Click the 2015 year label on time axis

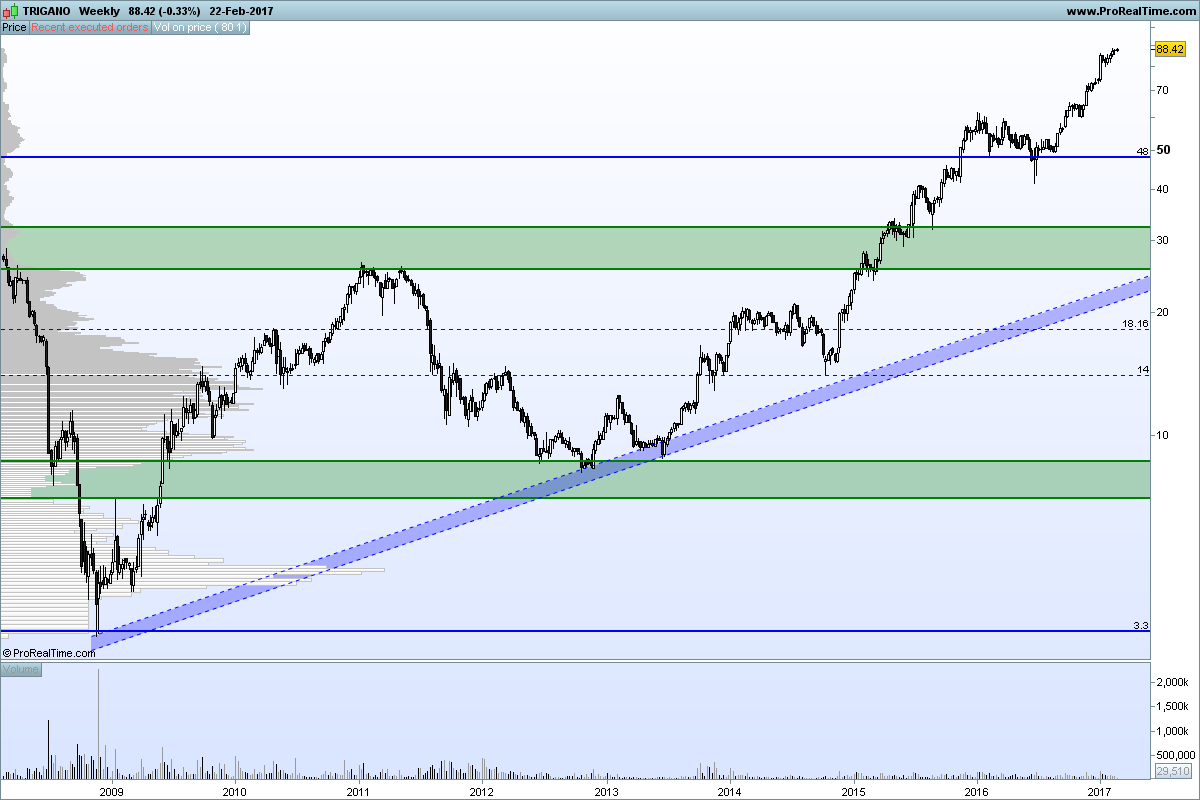point(853,790)
